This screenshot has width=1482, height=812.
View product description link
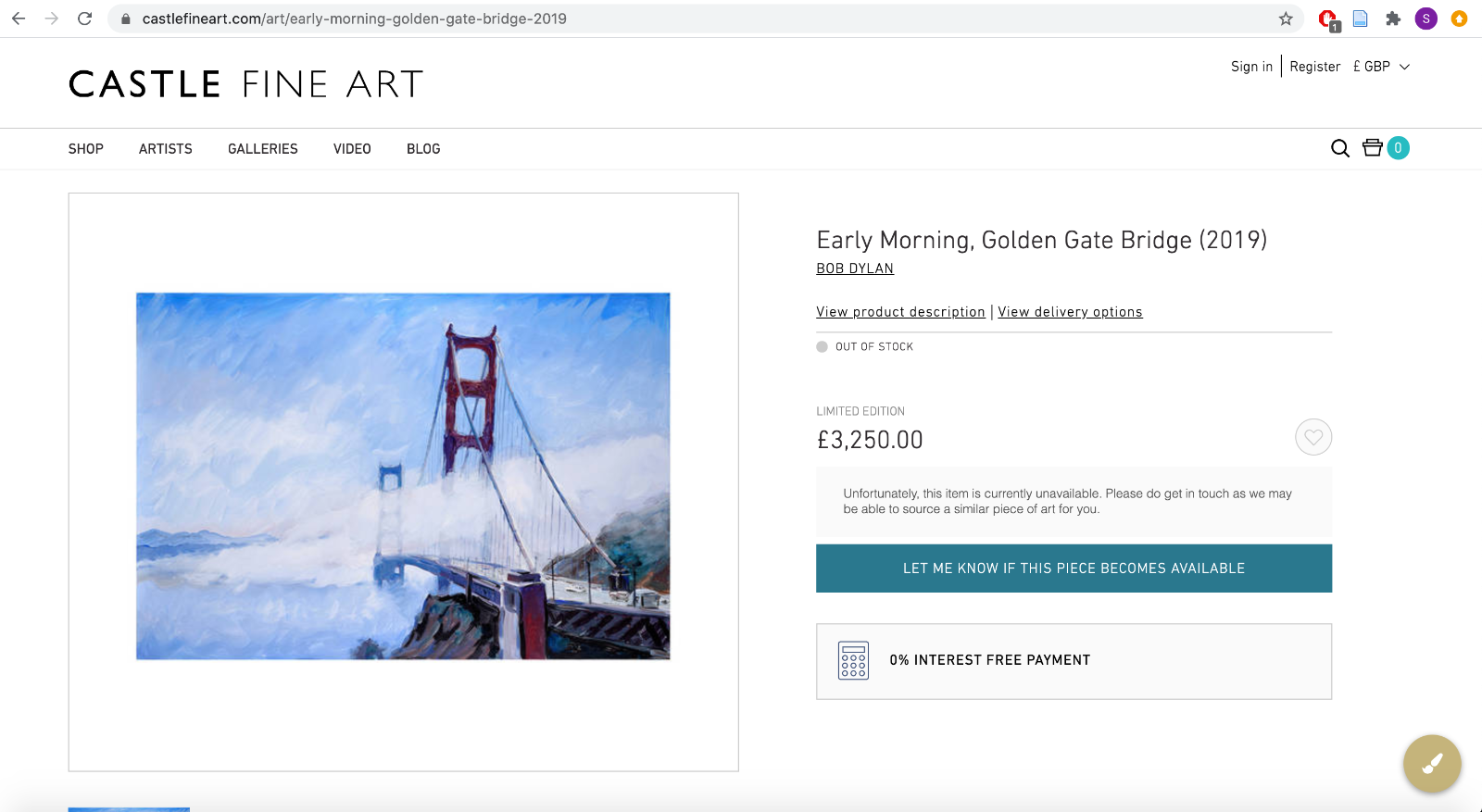[900, 312]
